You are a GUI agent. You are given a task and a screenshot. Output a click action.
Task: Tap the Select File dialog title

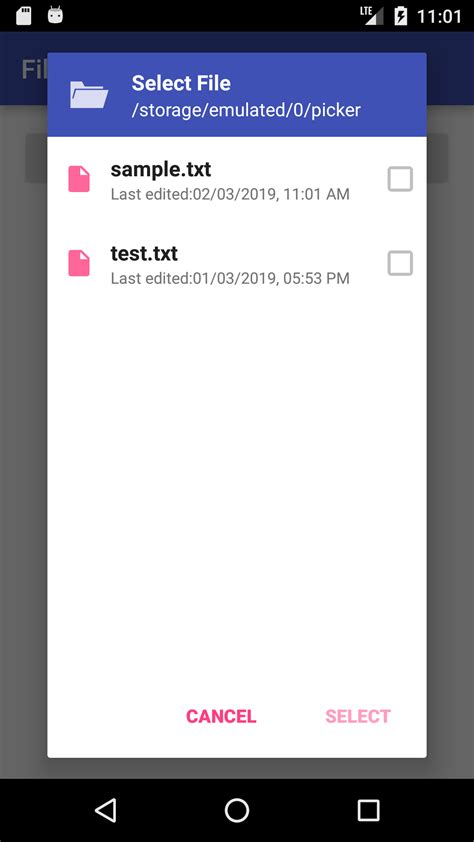[x=181, y=83]
